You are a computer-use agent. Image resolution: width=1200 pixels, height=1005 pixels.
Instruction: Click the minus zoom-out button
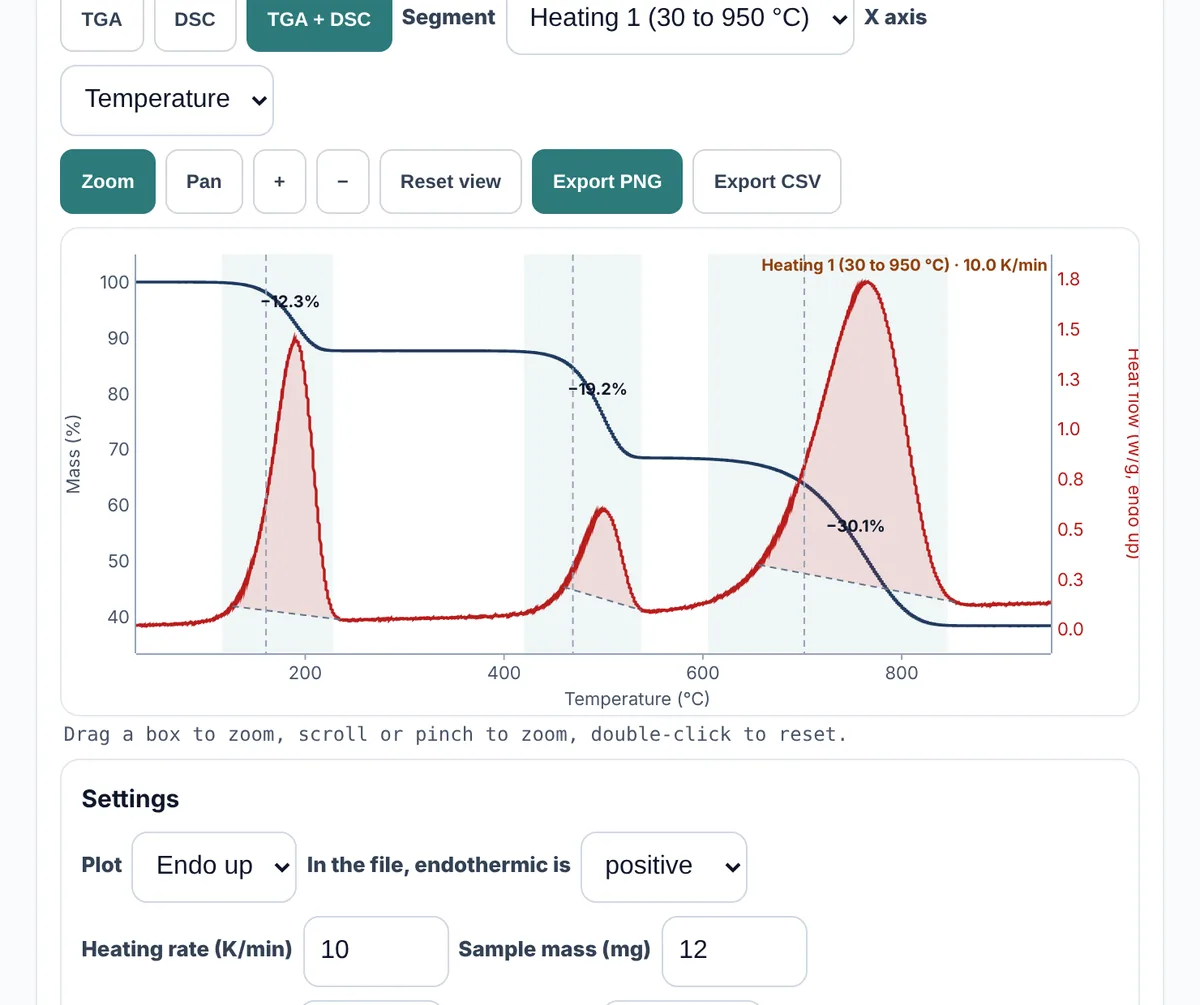343,181
